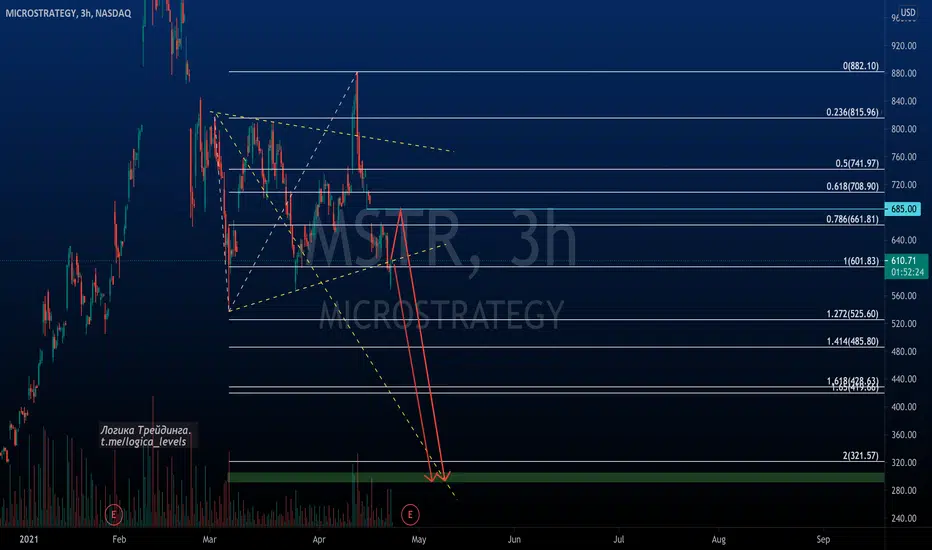
Task: Click the 2(321.57) Fibonacci label
Action: pyautogui.click(x=861, y=455)
